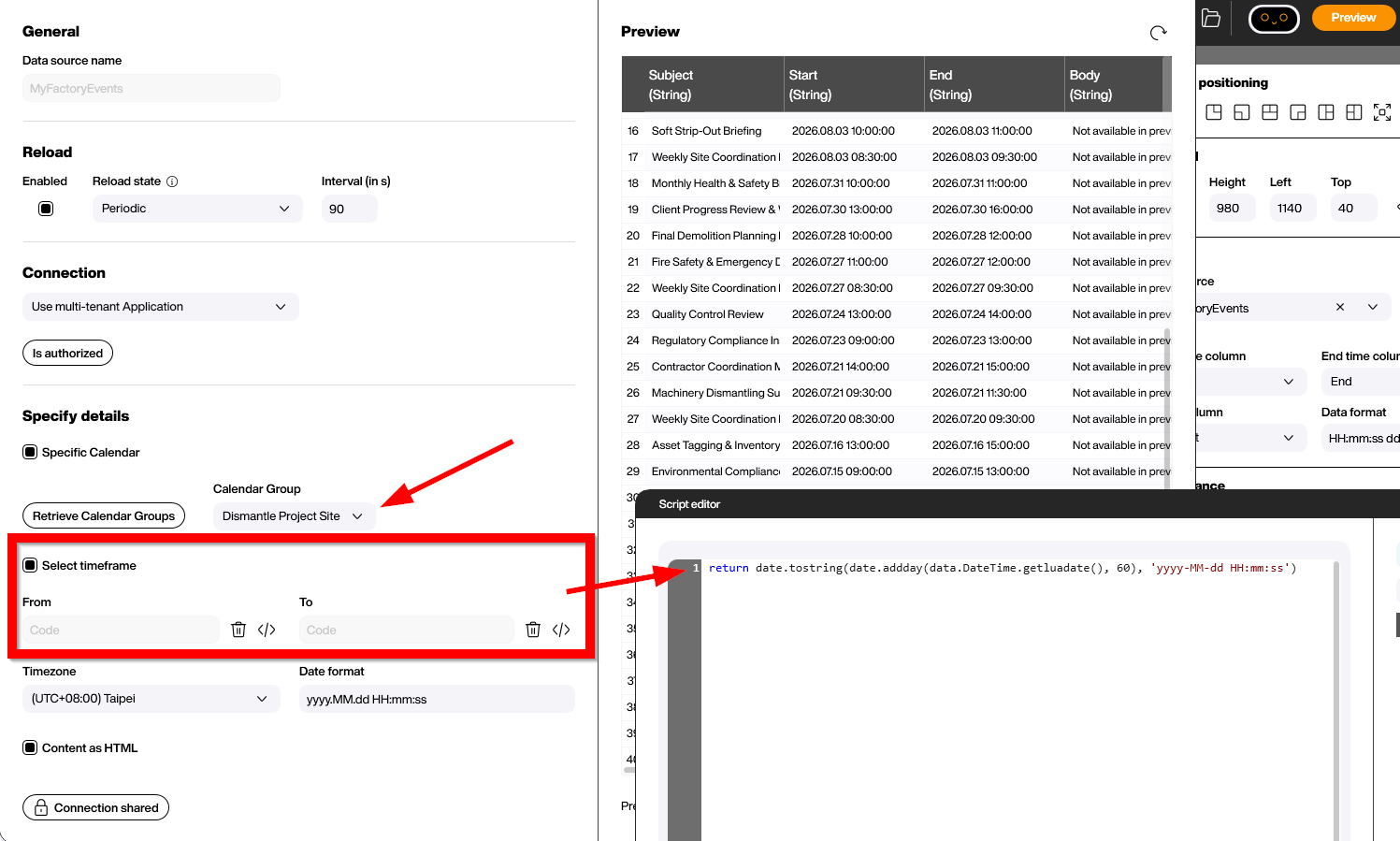The width and height of the screenshot is (1400, 841).
Task: Click the Date format field
Action: pyautogui.click(x=437, y=699)
